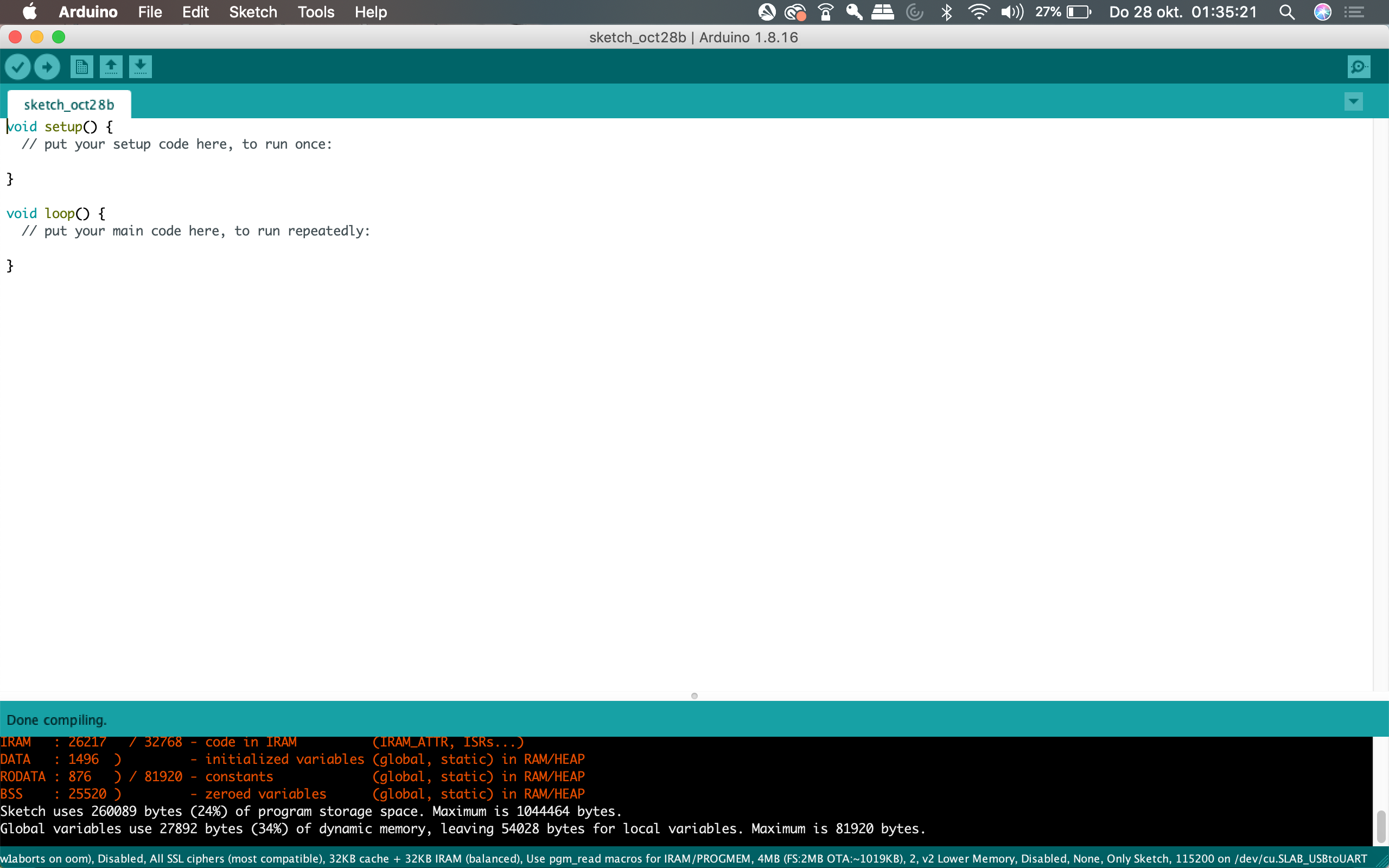This screenshot has width=1389, height=868.
Task: Click the stacked-trays menu bar icon
Action: (x=883, y=12)
